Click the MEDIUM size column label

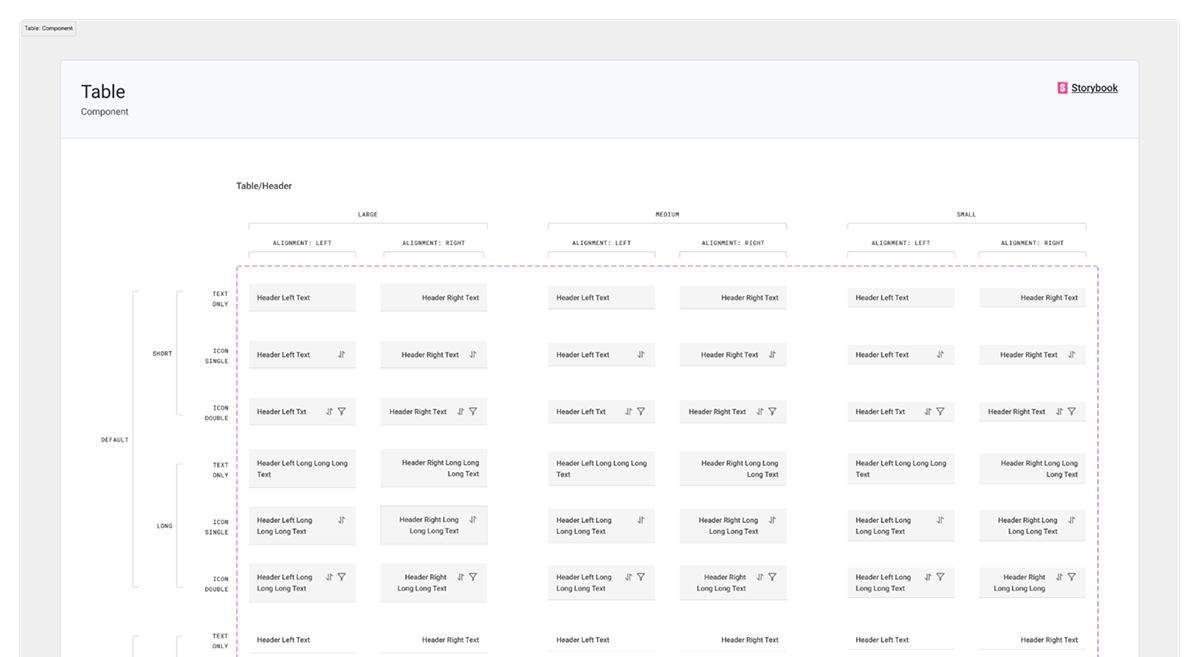click(x=667, y=215)
